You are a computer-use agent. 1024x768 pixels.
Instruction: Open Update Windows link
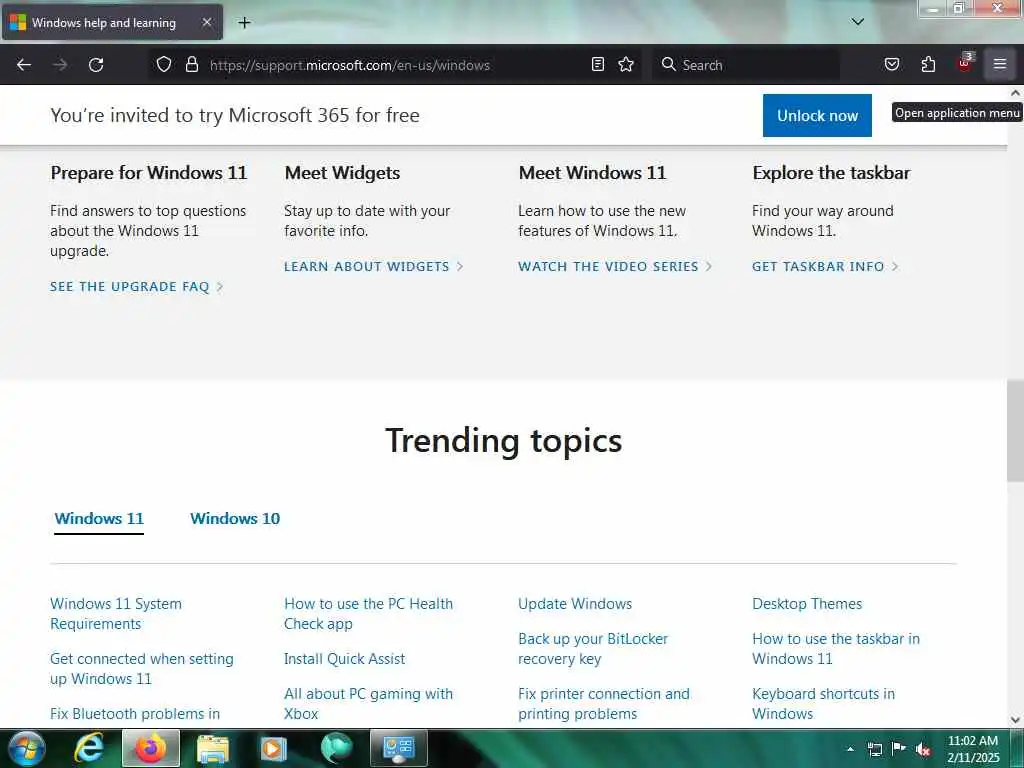575,604
